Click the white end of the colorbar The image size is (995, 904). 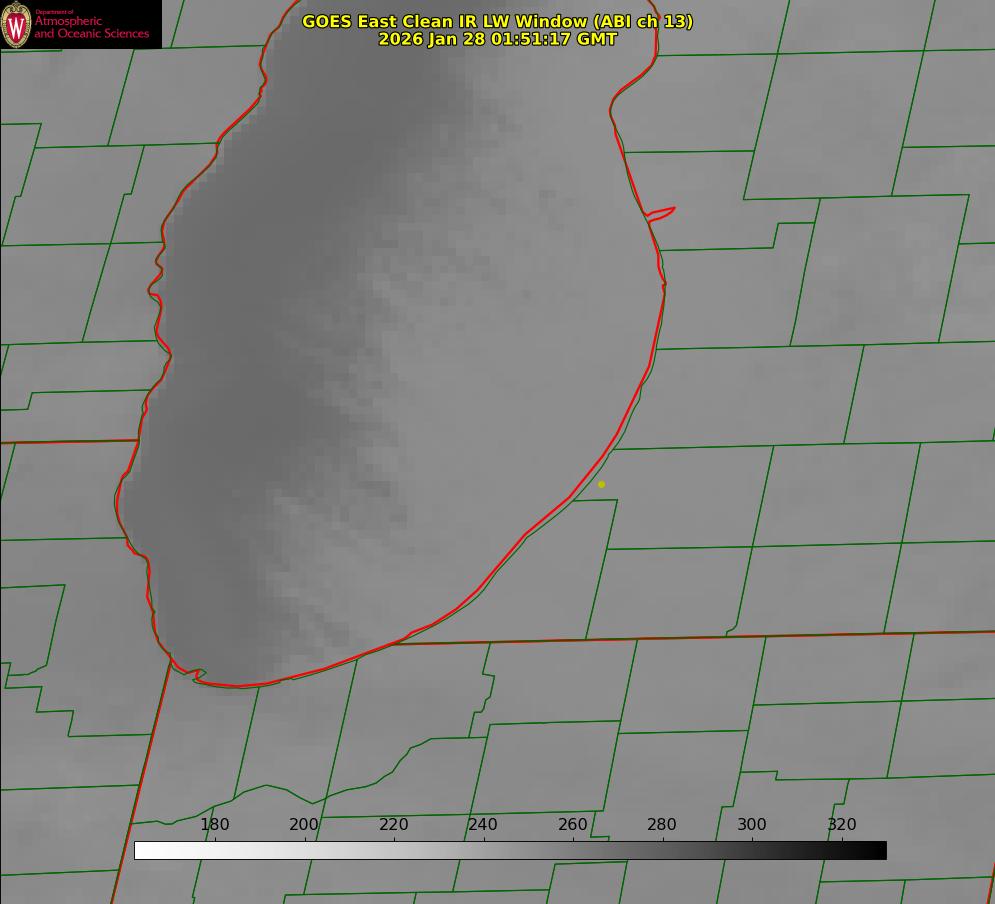click(x=142, y=850)
